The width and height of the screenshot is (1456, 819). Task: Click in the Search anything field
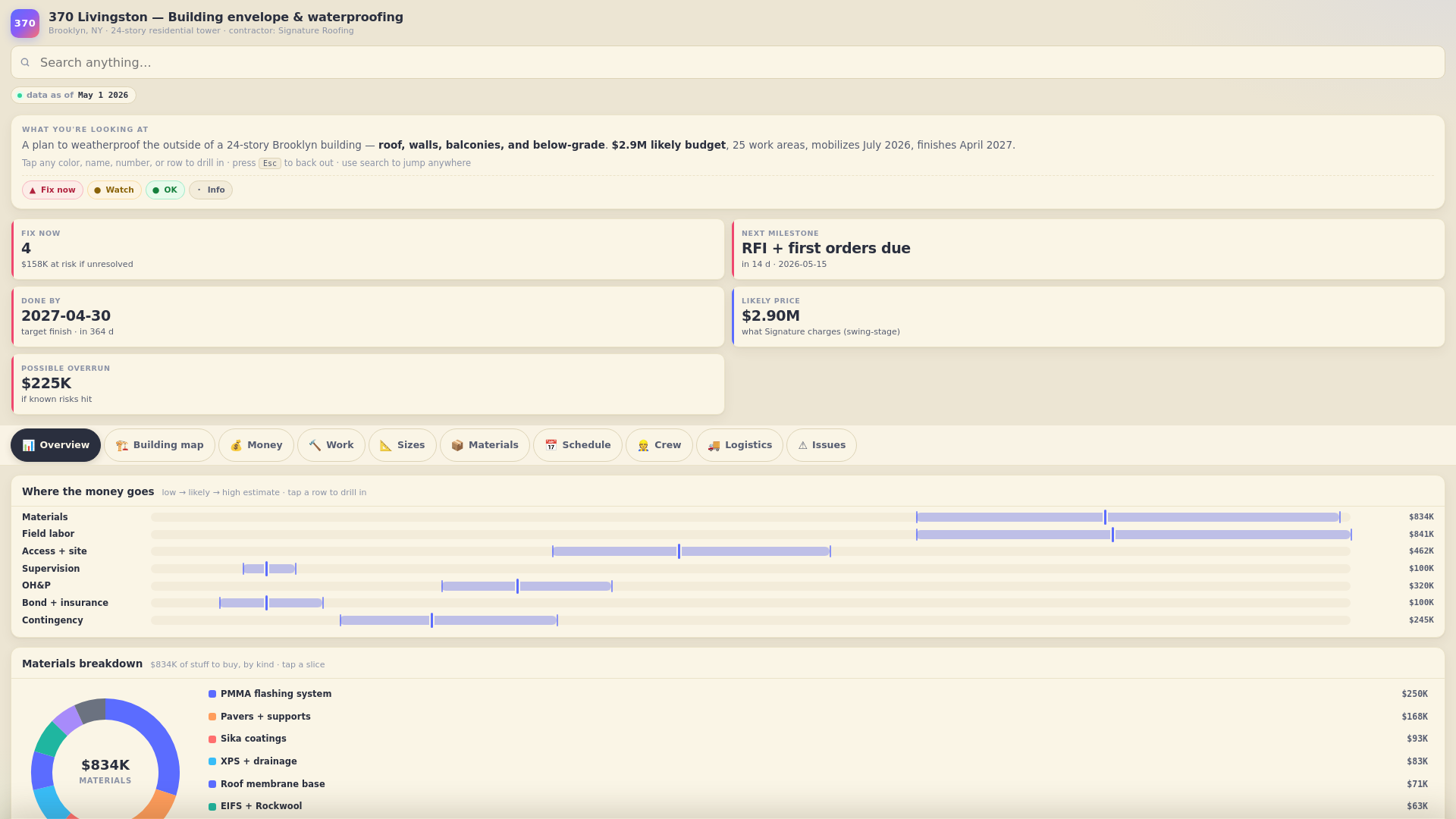[x=728, y=62]
